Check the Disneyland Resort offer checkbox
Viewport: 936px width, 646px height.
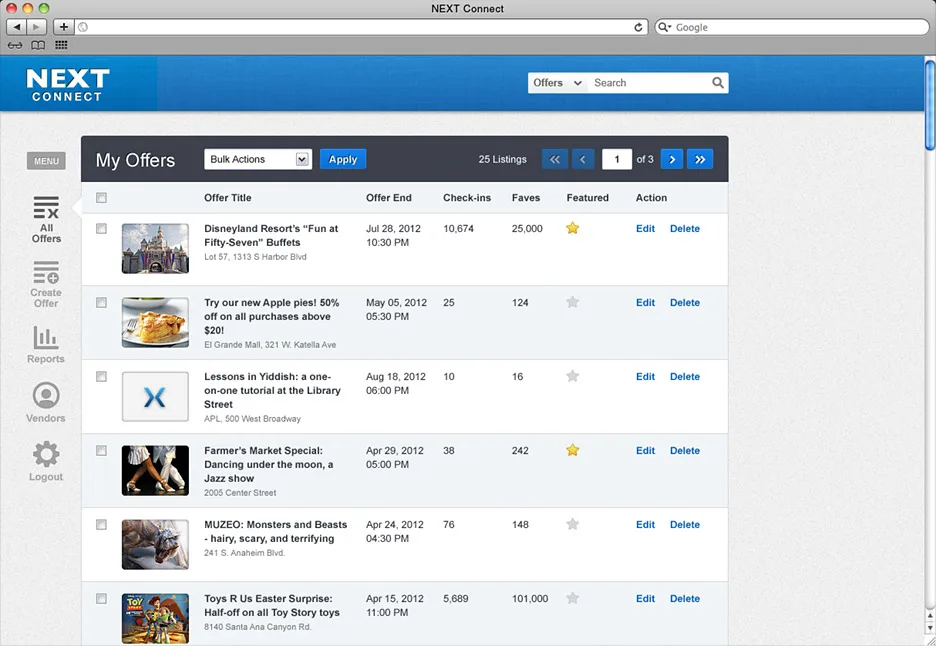[x=101, y=229]
